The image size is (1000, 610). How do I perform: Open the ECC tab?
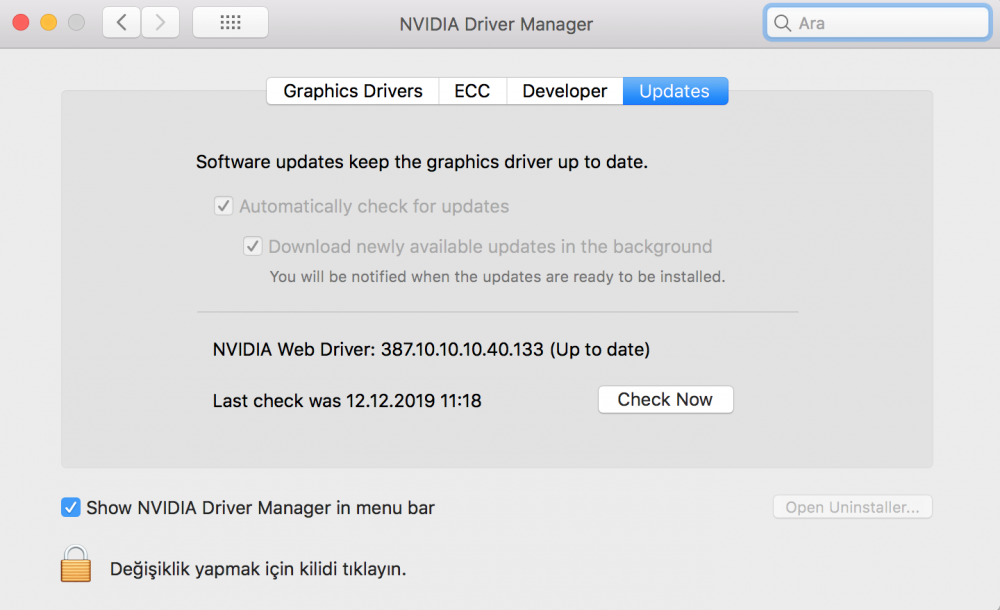(x=473, y=91)
